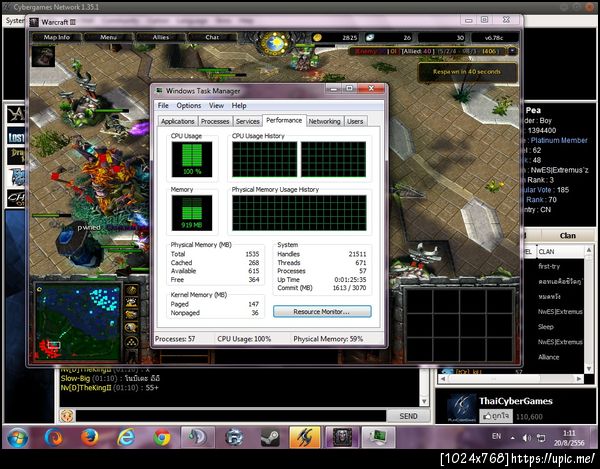600x469 pixels.
Task: Select the Performance tab
Action: (x=284, y=120)
